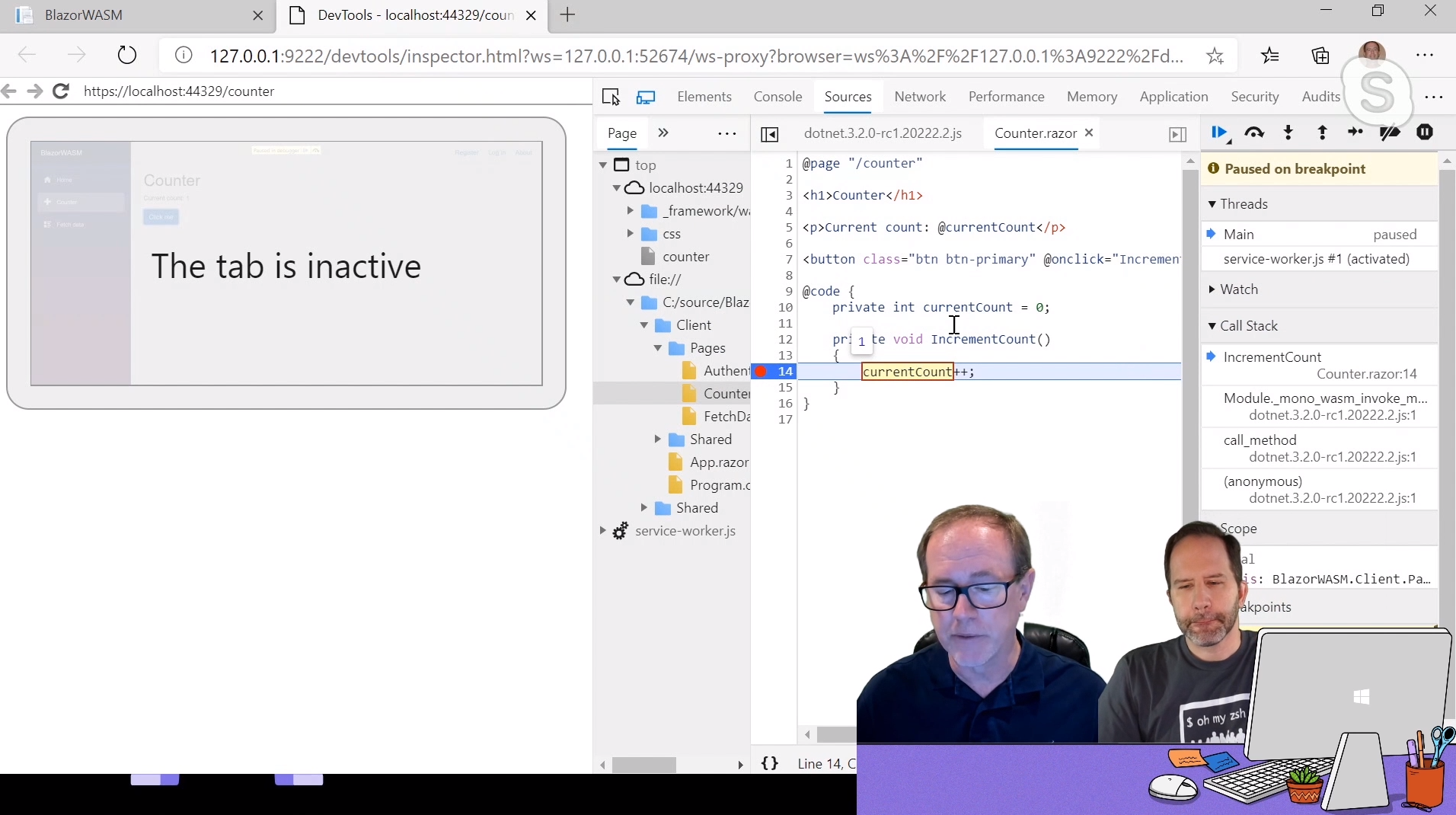Open navigator three-dot options menu
The width and height of the screenshot is (1456, 815).
pyautogui.click(x=727, y=134)
